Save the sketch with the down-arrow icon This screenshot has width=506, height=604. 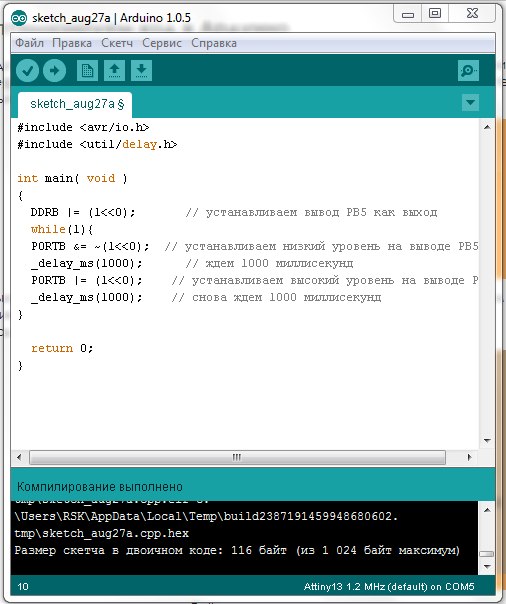click(x=141, y=70)
